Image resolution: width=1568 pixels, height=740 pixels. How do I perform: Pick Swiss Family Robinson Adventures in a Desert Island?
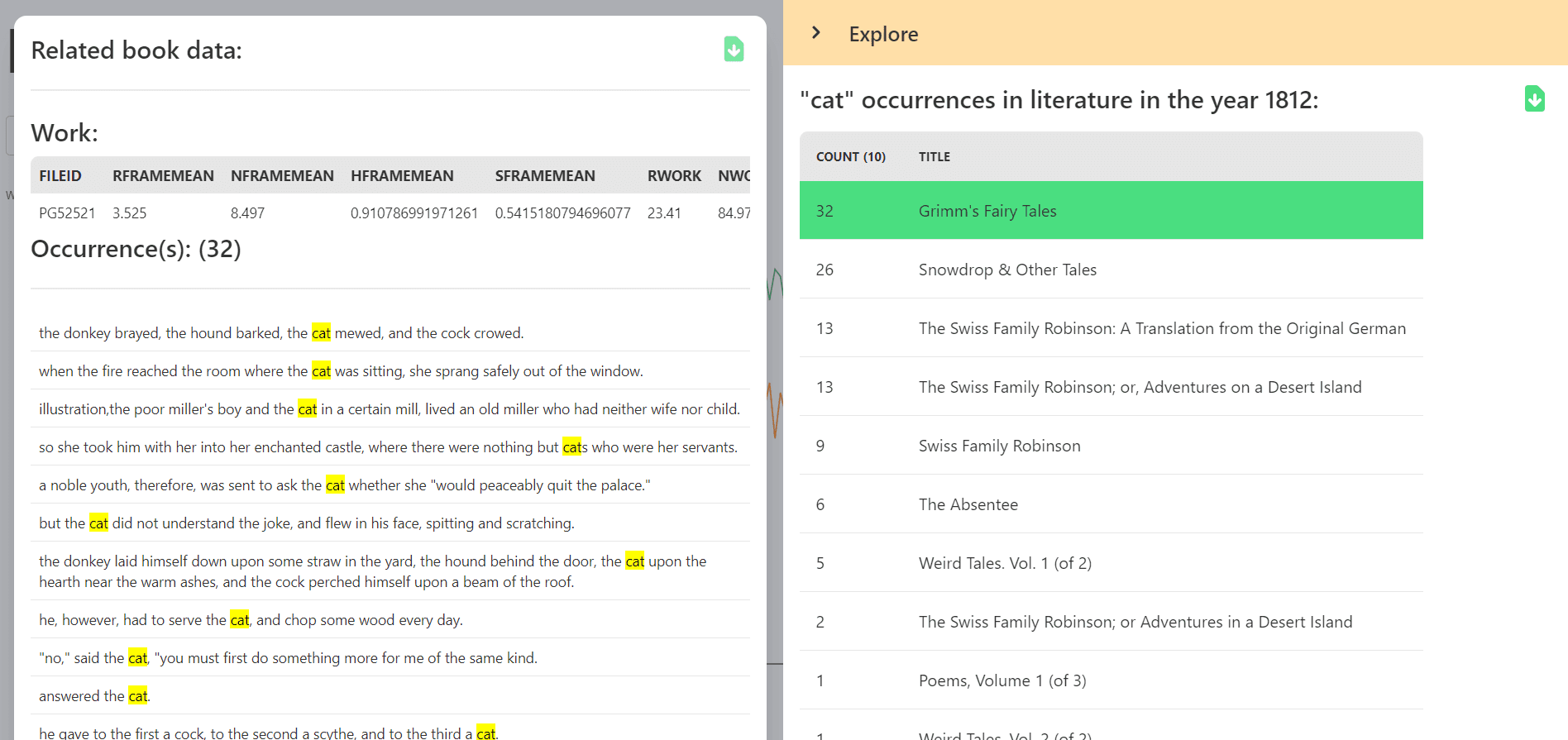[1135, 622]
